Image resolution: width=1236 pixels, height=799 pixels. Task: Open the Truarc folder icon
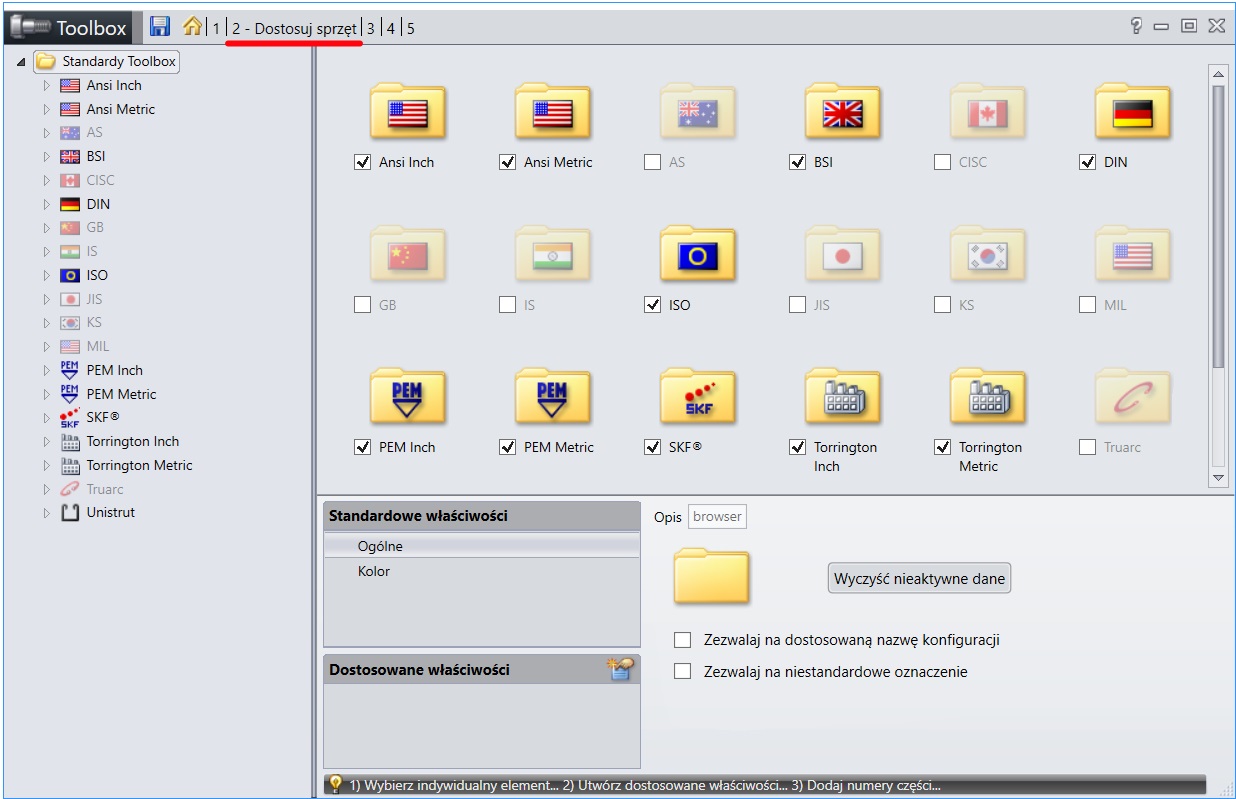pos(1133,397)
